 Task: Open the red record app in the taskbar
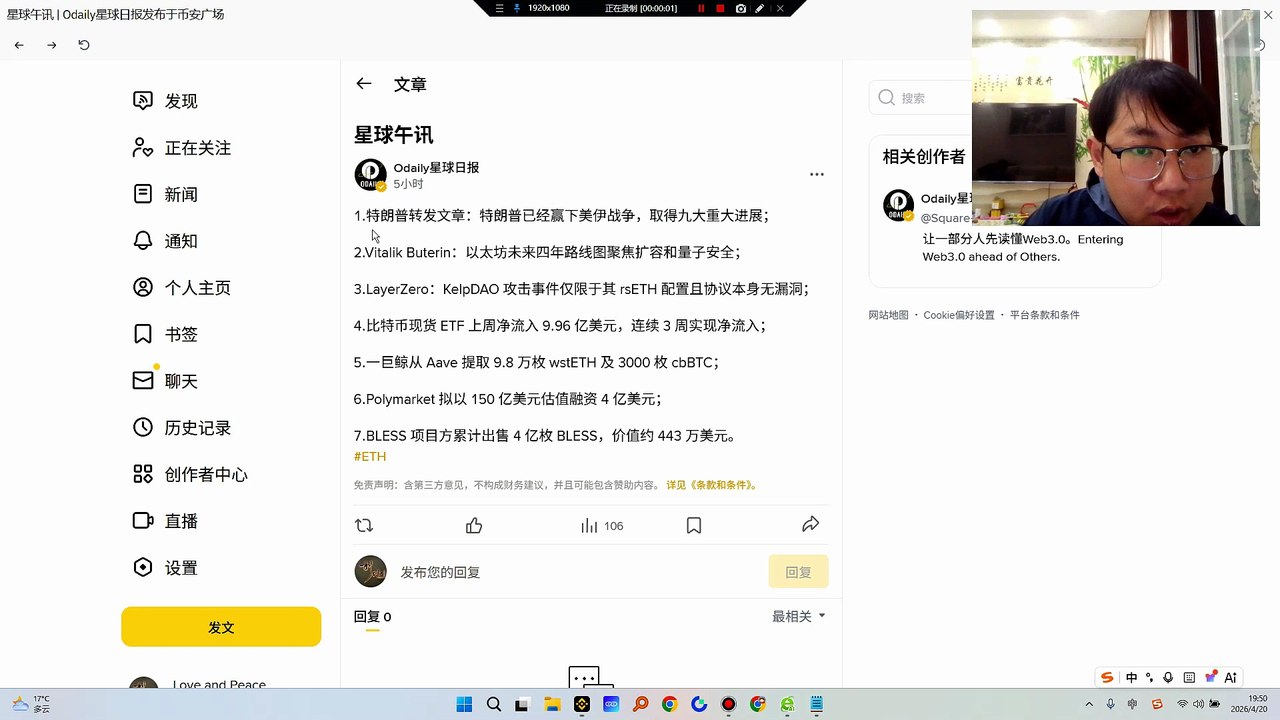(729, 705)
